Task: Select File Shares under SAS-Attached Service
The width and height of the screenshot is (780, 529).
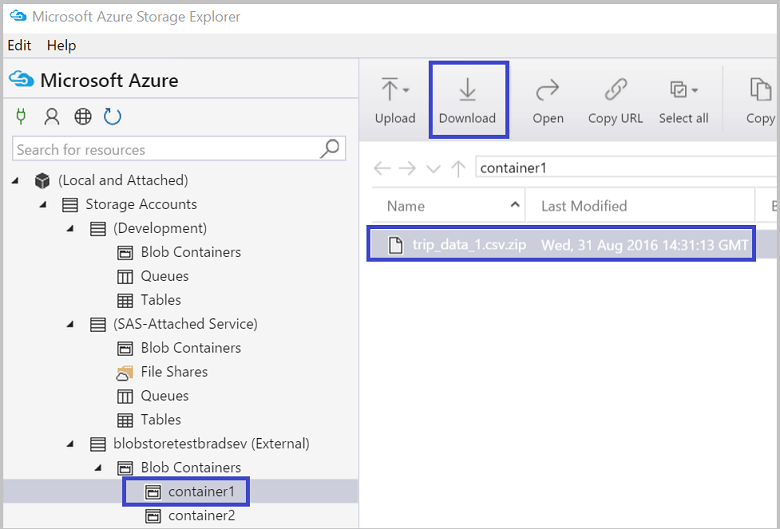Action: 173,371
